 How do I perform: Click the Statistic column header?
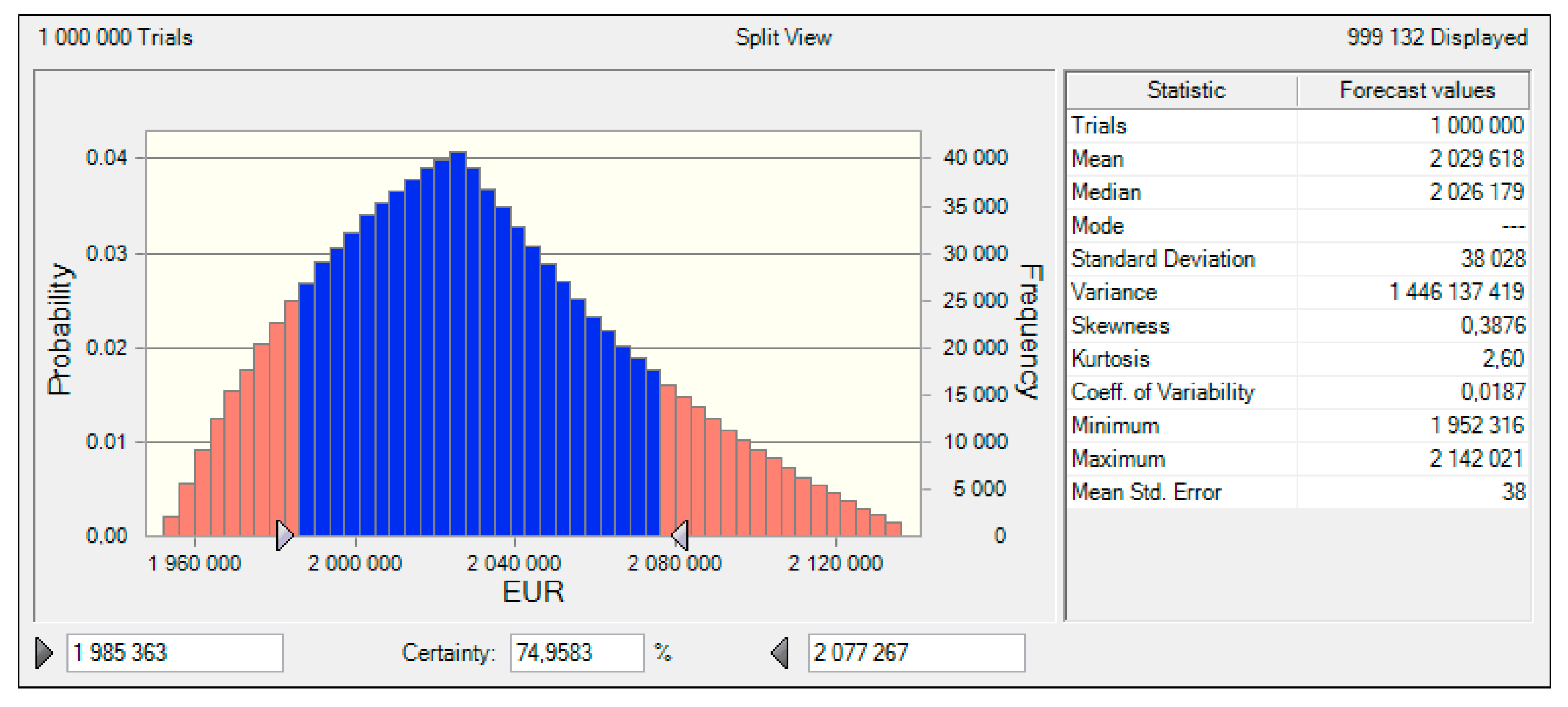1186,90
